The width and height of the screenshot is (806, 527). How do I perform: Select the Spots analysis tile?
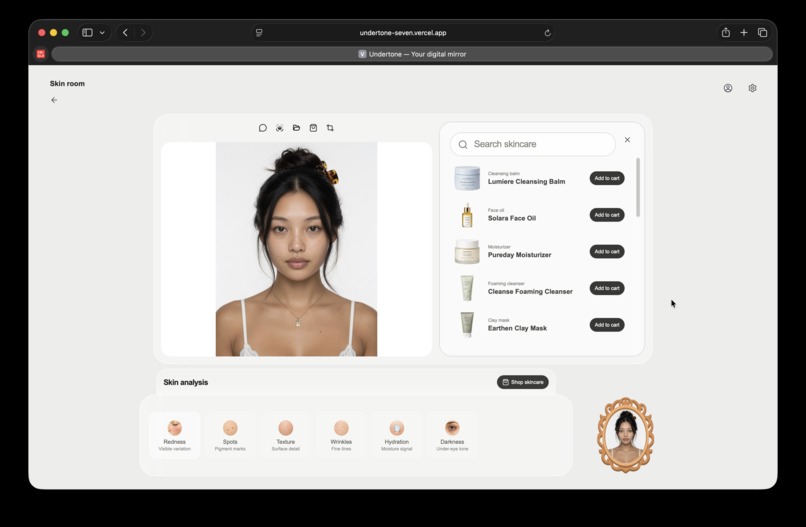[230, 435]
